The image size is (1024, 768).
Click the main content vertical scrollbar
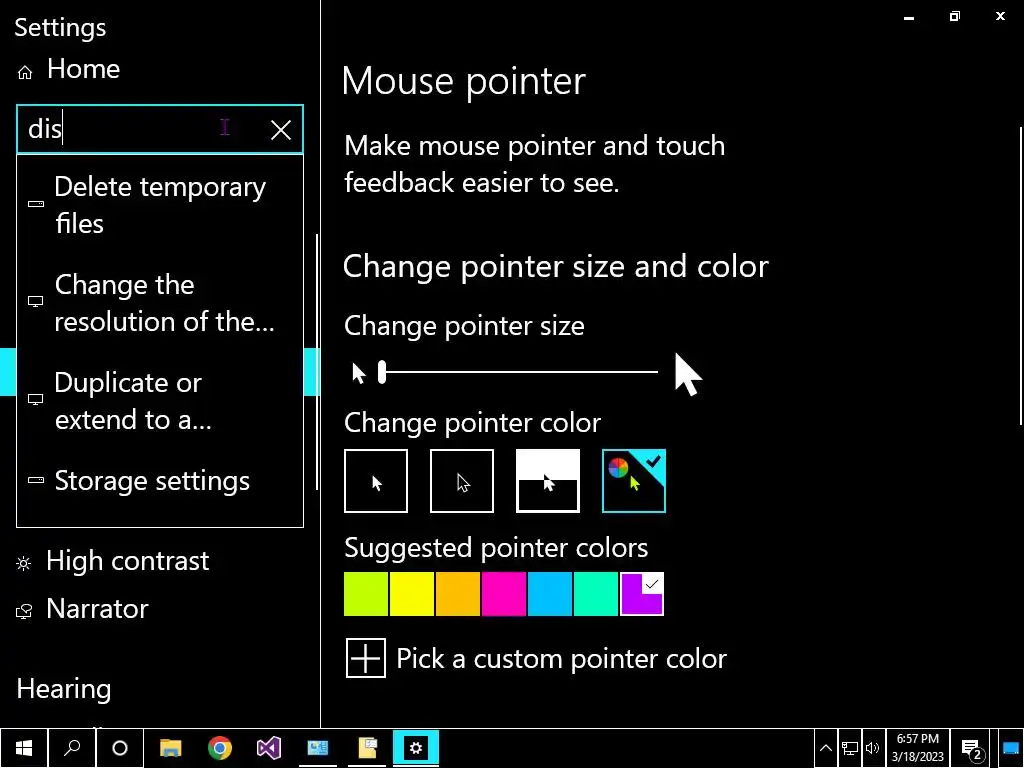[1021, 278]
